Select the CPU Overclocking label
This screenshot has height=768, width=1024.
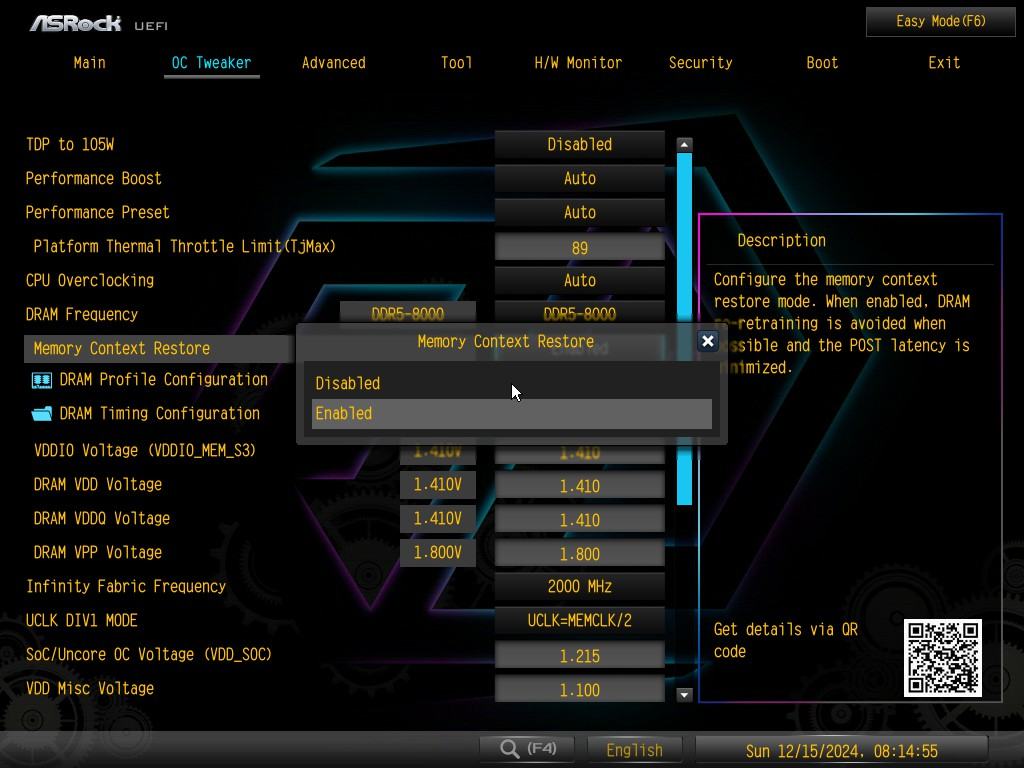[89, 280]
